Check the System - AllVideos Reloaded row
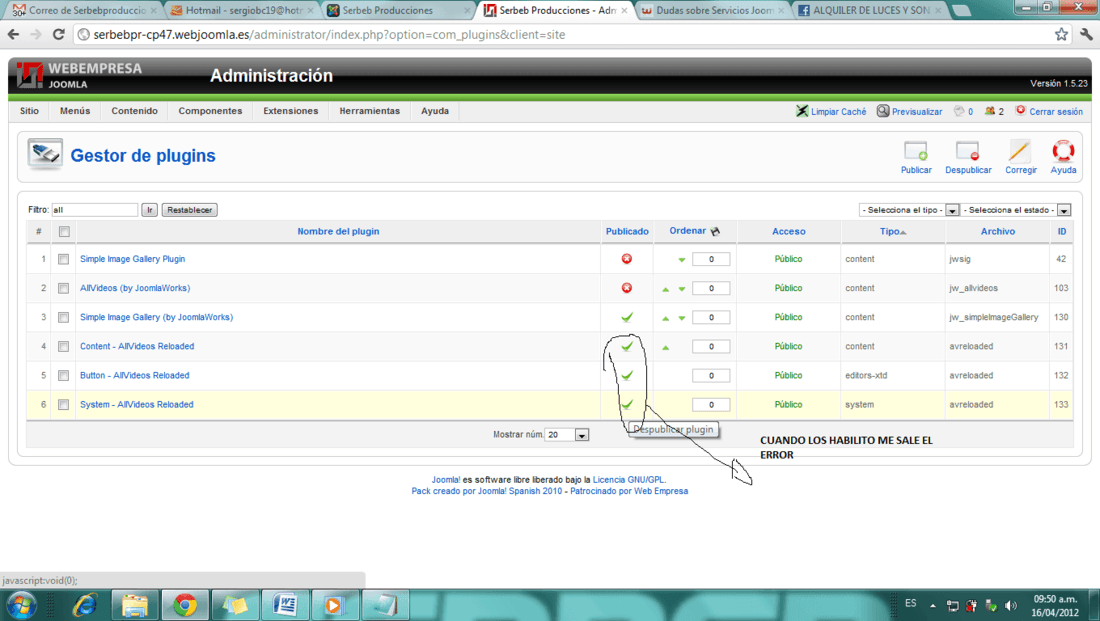This screenshot has width=1100, height=621. coord(64,405)
